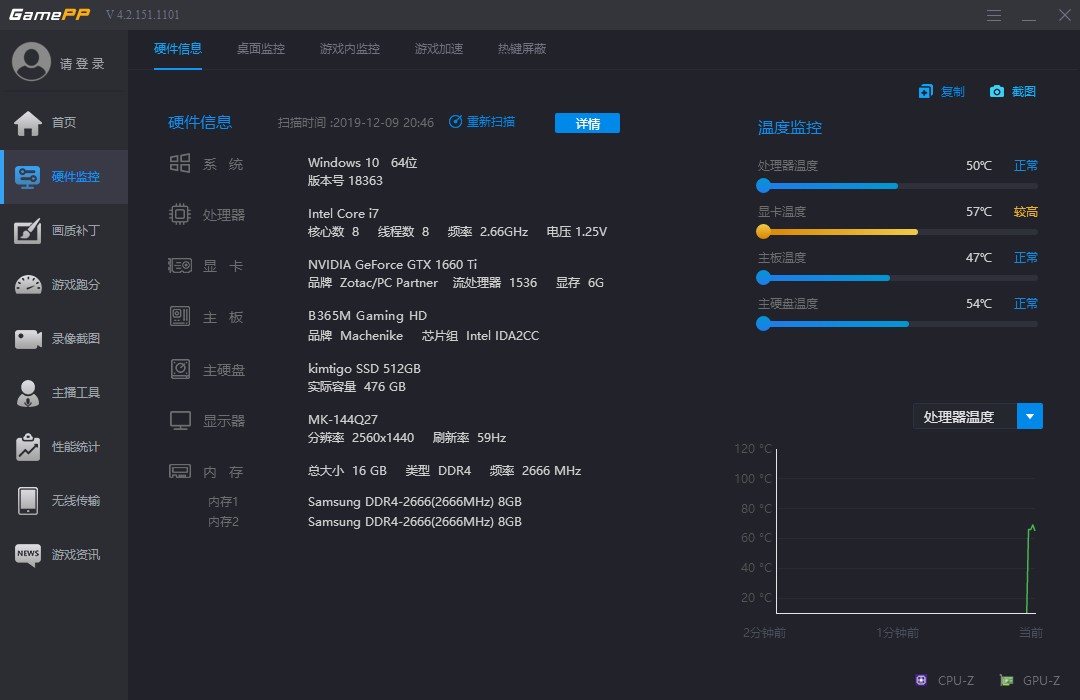Open 主播工具 sidebar icon
This screenshot has height=700, width=1080.
[x=28, y=393]
